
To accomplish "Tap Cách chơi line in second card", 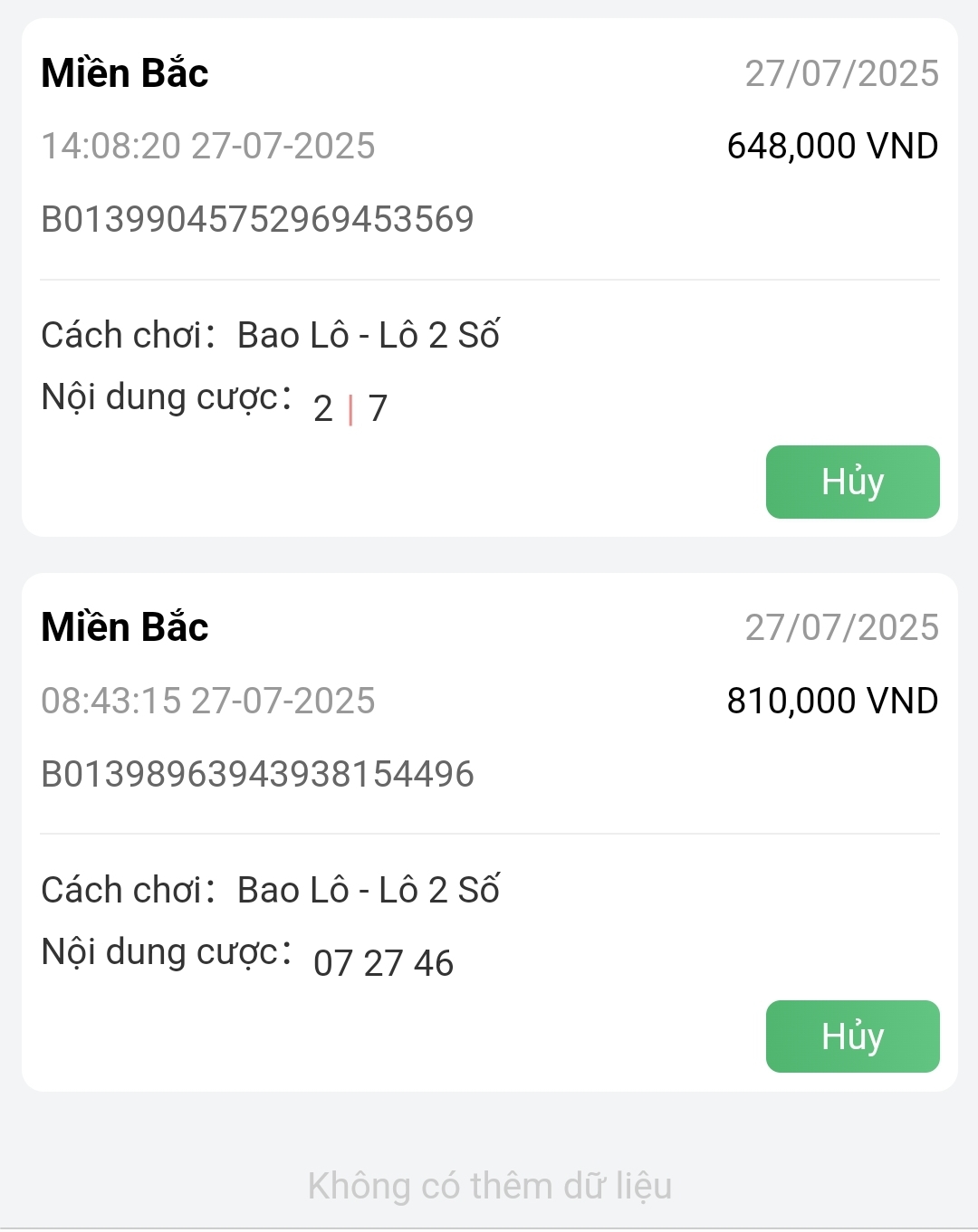I will pyautogui.click(x=270, y=890).
